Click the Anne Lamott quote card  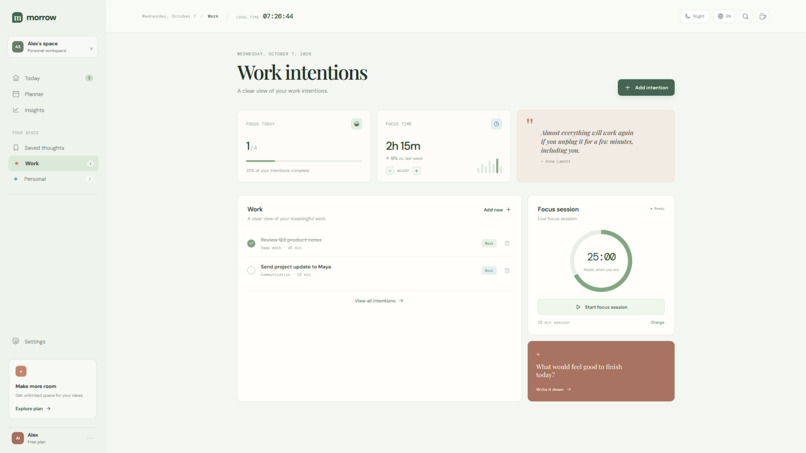(x=596, y=146)
